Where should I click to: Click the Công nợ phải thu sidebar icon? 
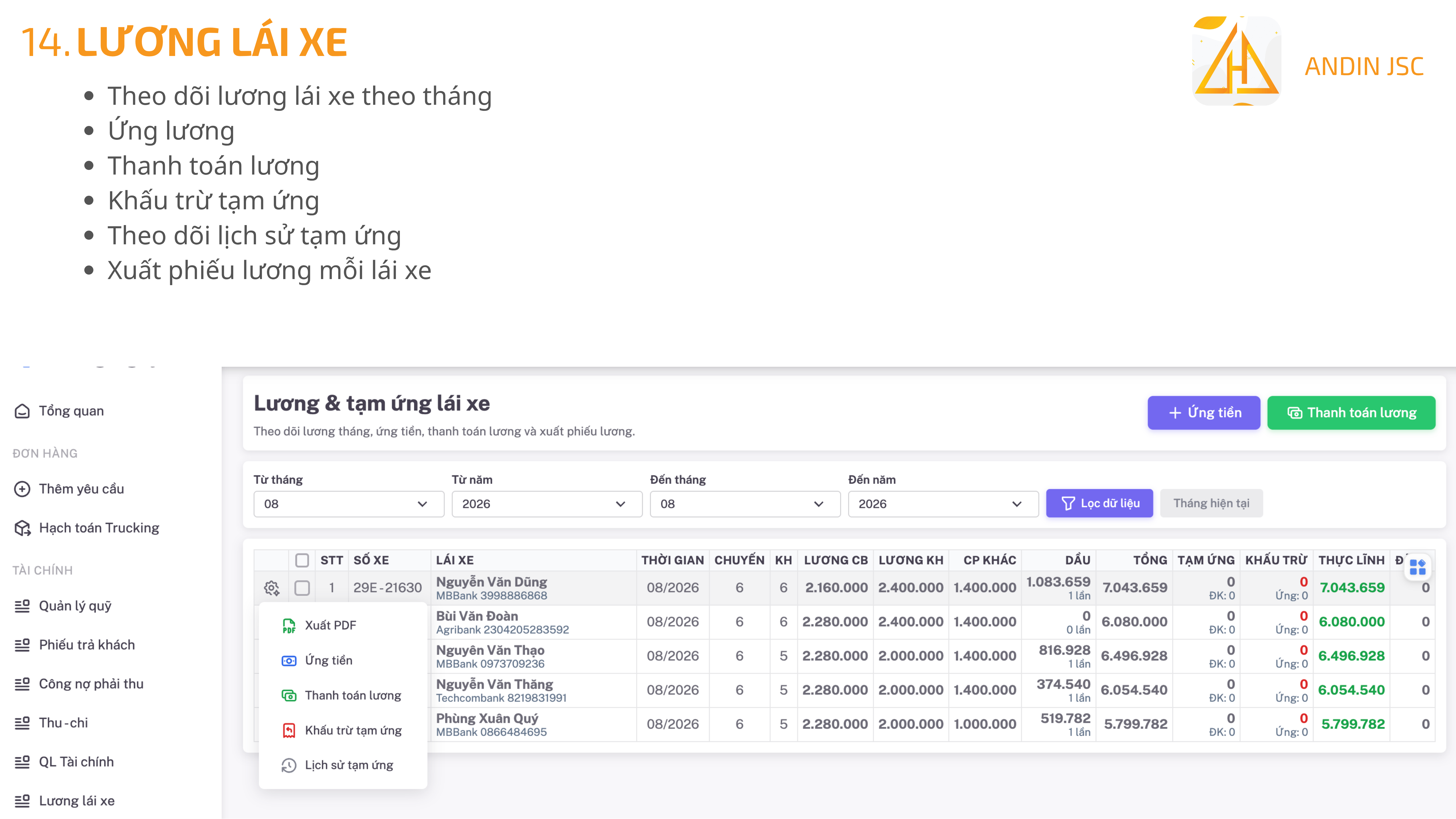22,684
